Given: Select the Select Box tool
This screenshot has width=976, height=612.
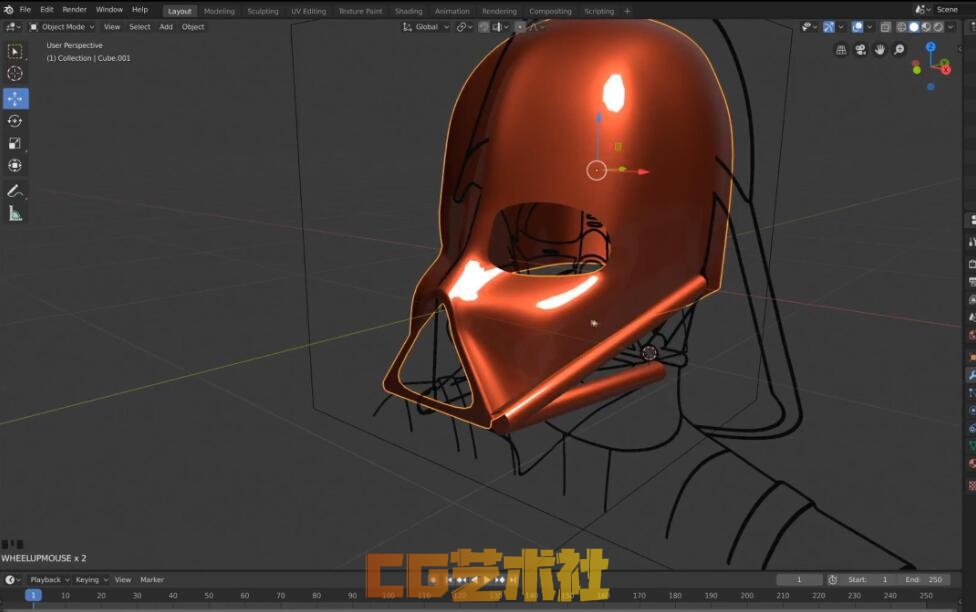Looking at the screenshot, I should coord(15,51).
